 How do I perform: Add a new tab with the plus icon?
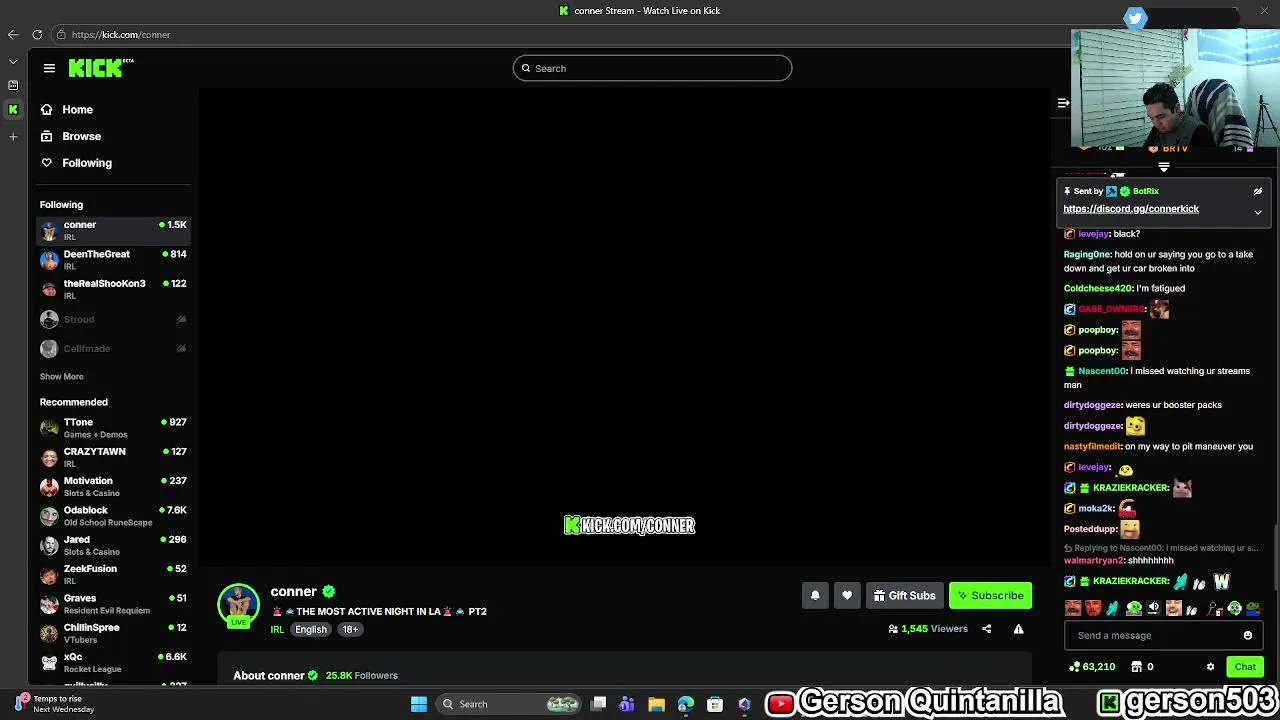point(13,136)
